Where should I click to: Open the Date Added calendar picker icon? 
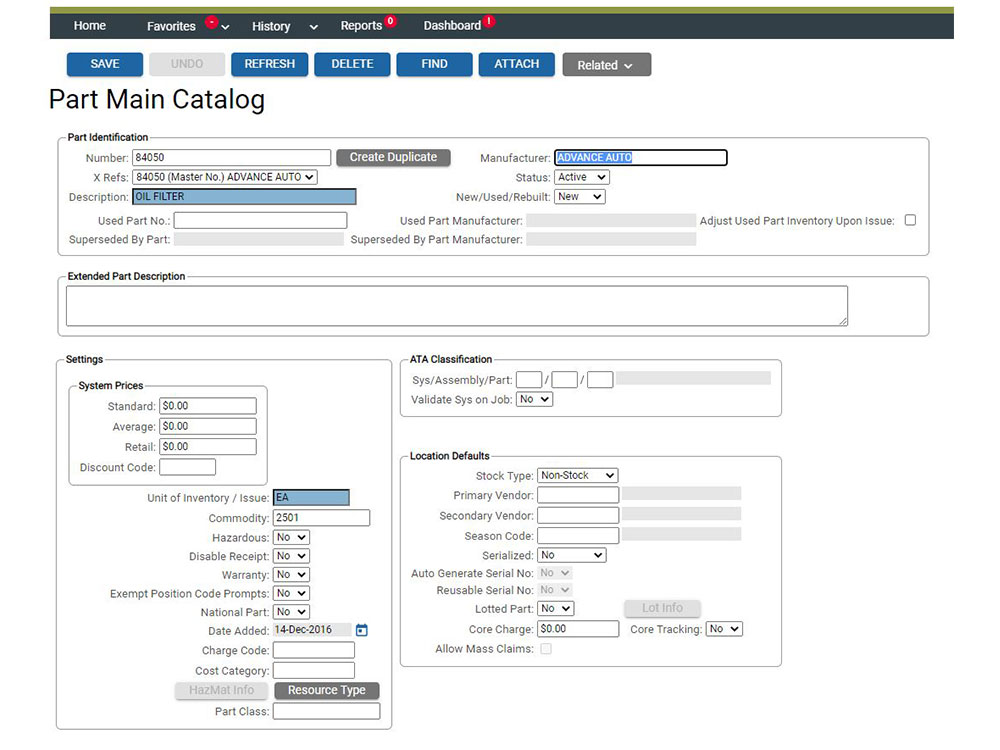coord(362,630)
